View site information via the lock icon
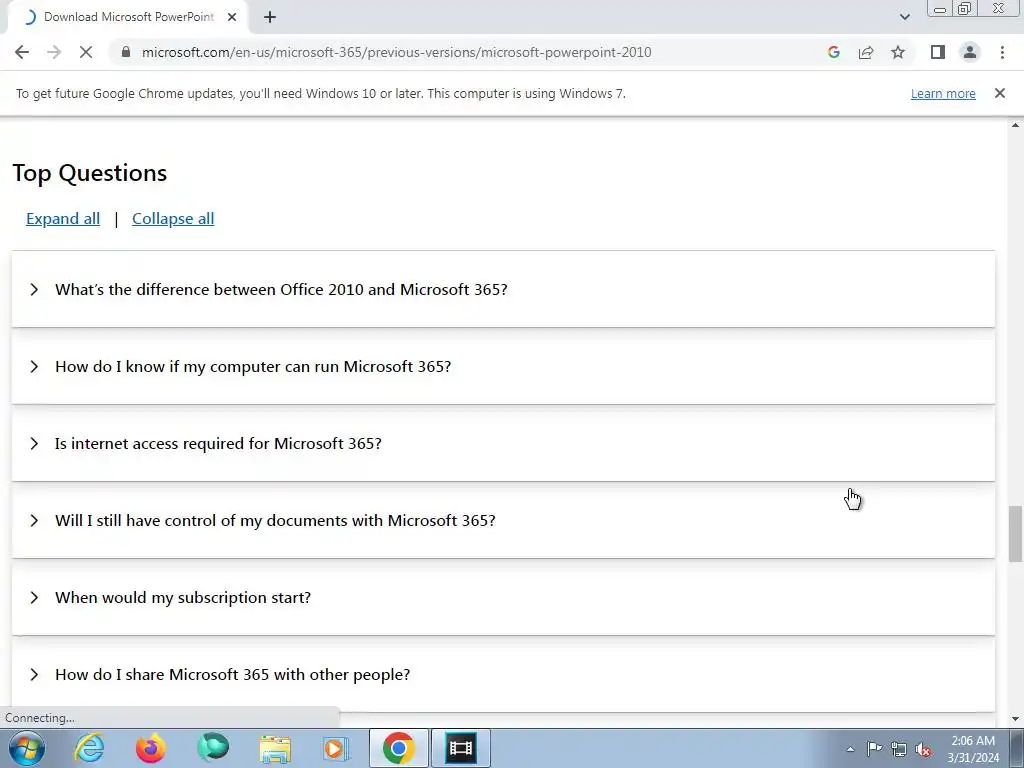The image size is (1024, 768). pyautogui.click(x=126, y=52)
